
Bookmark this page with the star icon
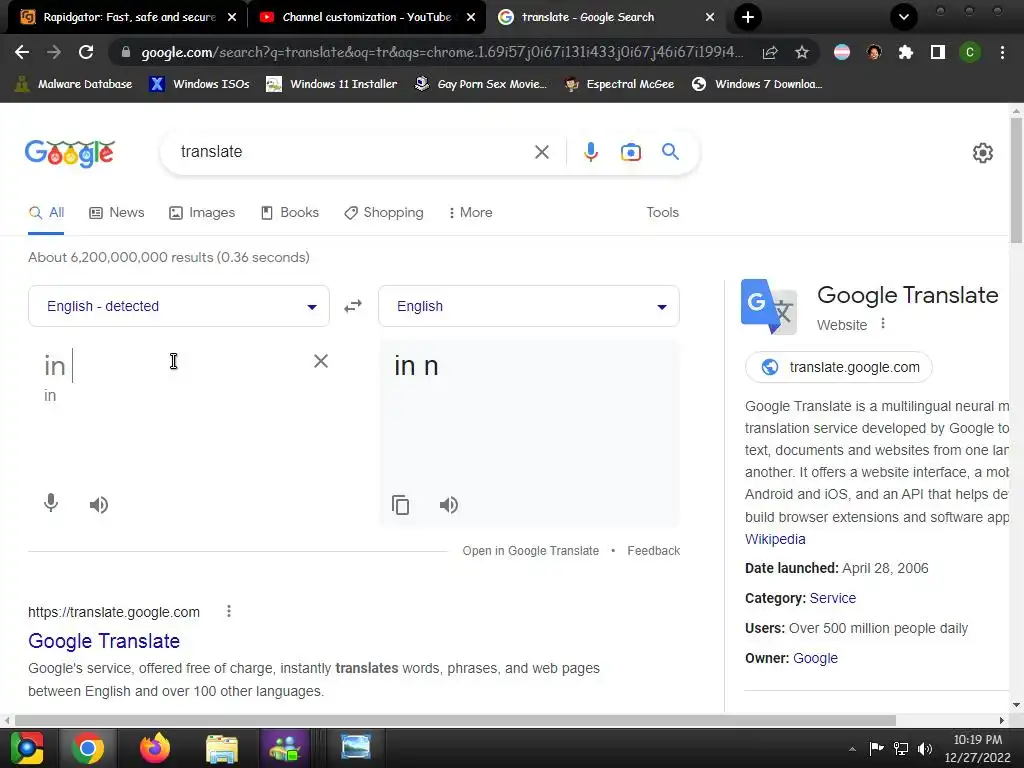802,52
